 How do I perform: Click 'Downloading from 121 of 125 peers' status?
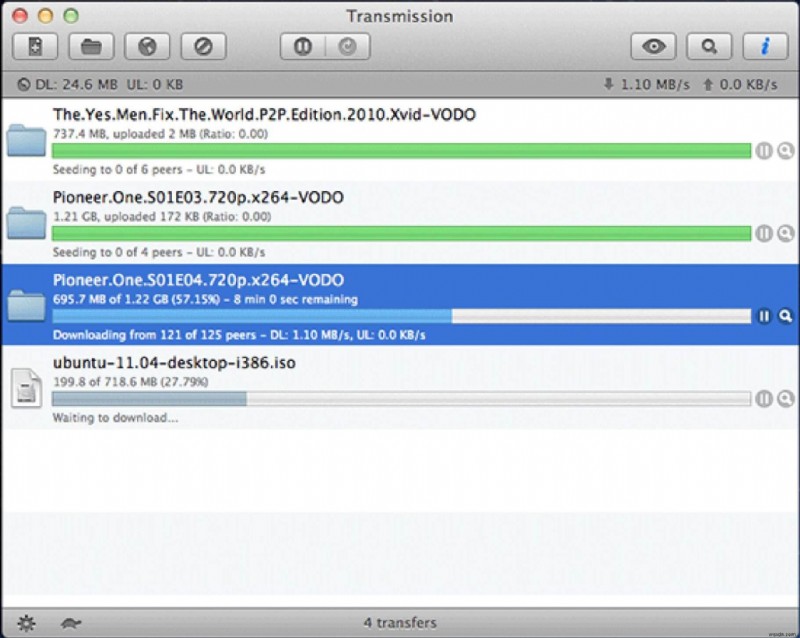(x=239, y=335)
